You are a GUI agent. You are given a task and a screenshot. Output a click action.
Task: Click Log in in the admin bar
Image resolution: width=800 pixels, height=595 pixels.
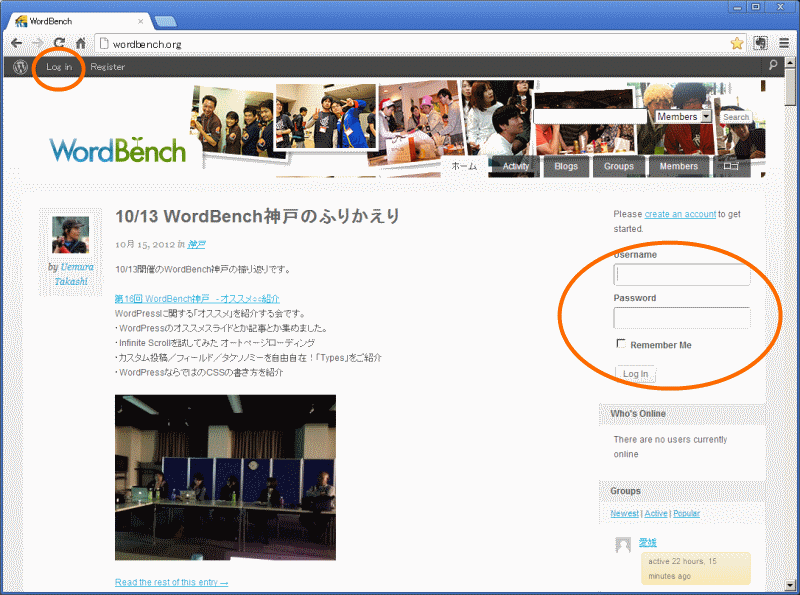point(59,67)
